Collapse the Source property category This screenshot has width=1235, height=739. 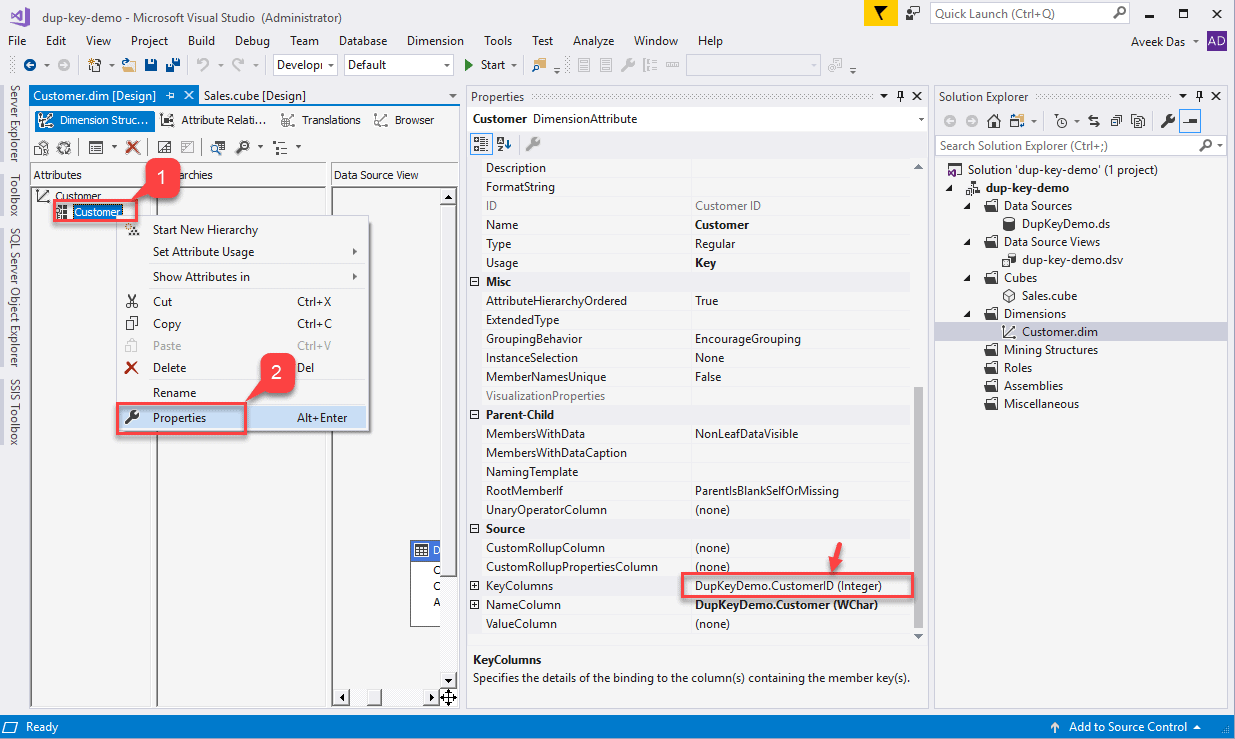point(475,529)
